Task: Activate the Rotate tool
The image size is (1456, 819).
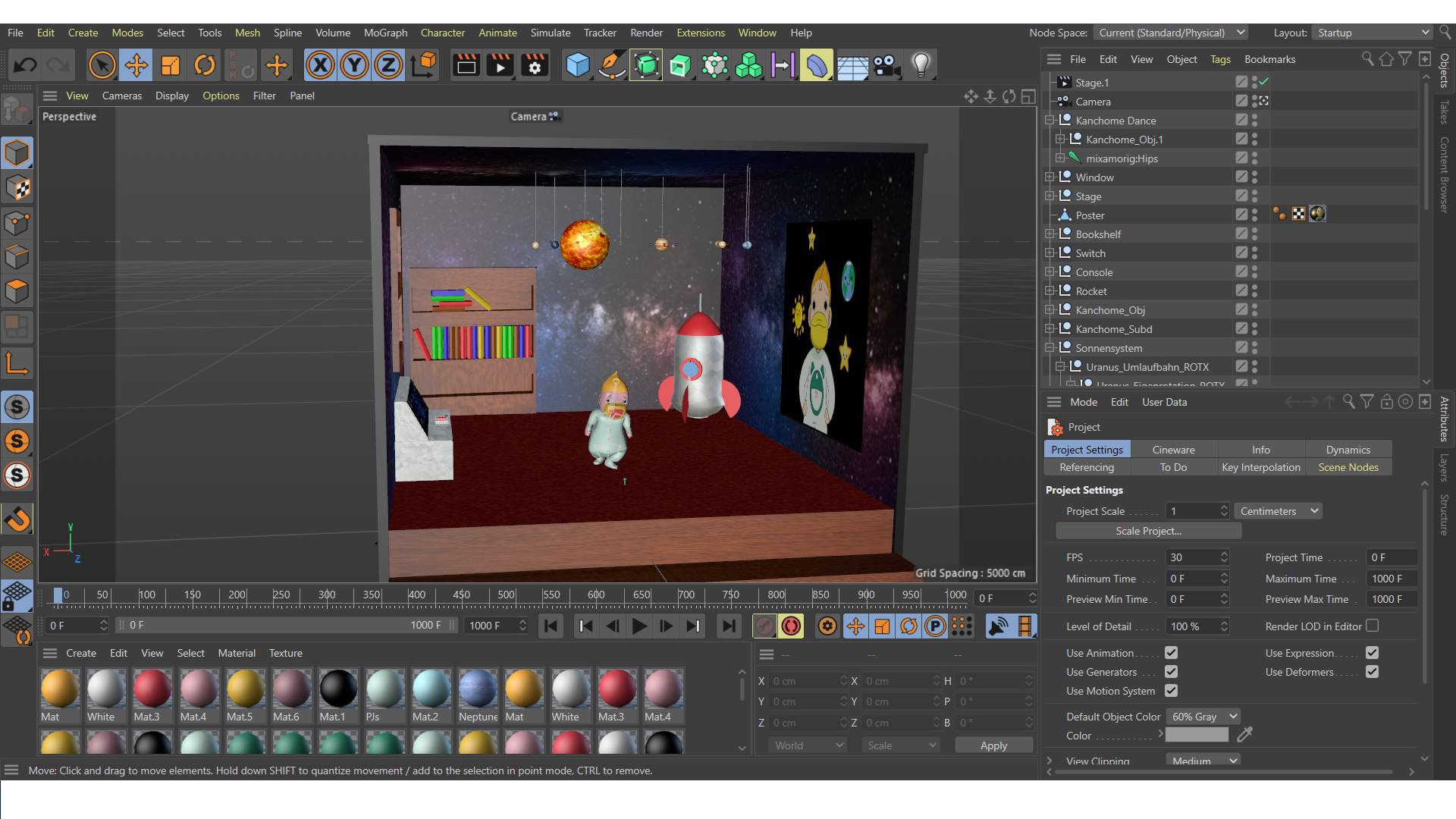Action: click(204, 64)
